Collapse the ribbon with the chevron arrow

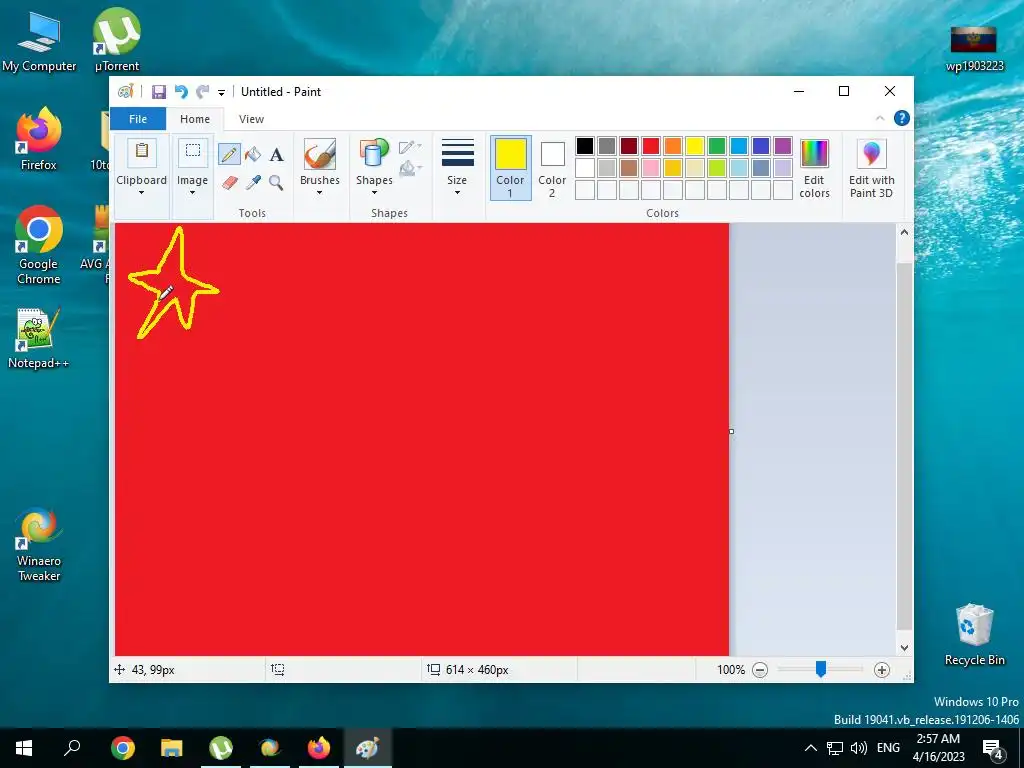coord(880,118)
